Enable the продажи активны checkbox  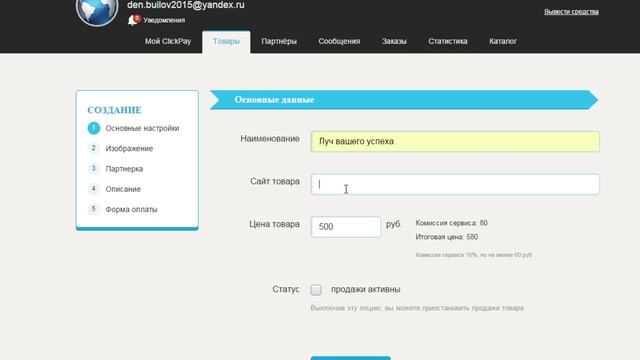(x=316, y=290)
